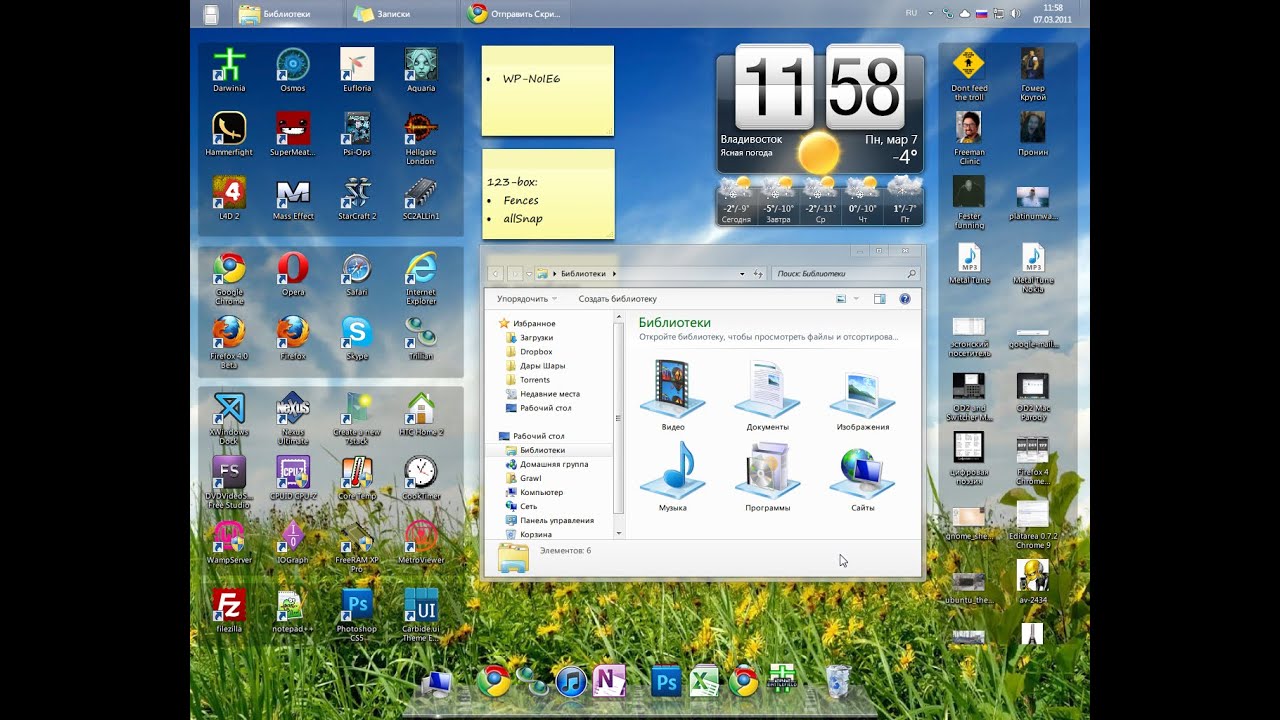This screenshot has width=1280, height=720.
Task: Open the Darwinia desktop shortcut
Action: [229, 70]
